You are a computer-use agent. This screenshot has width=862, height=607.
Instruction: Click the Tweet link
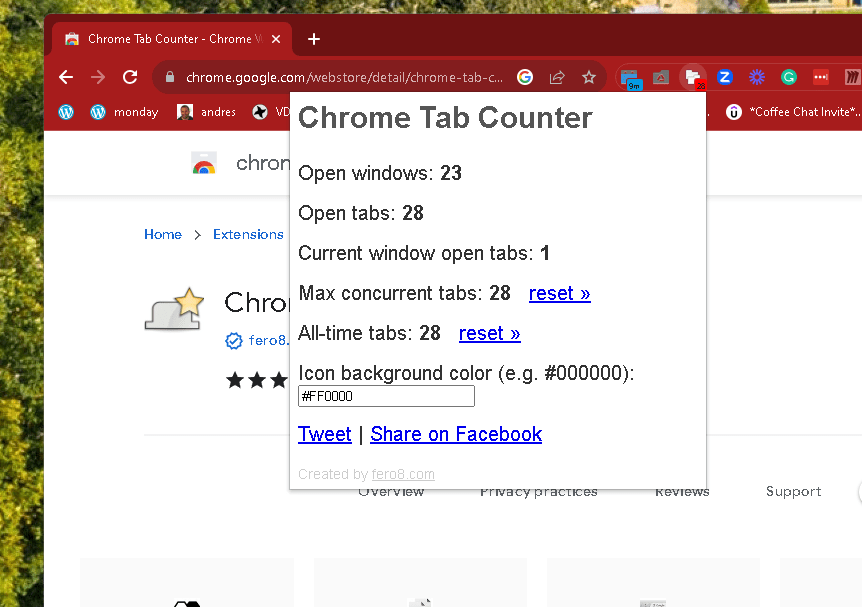324,434
